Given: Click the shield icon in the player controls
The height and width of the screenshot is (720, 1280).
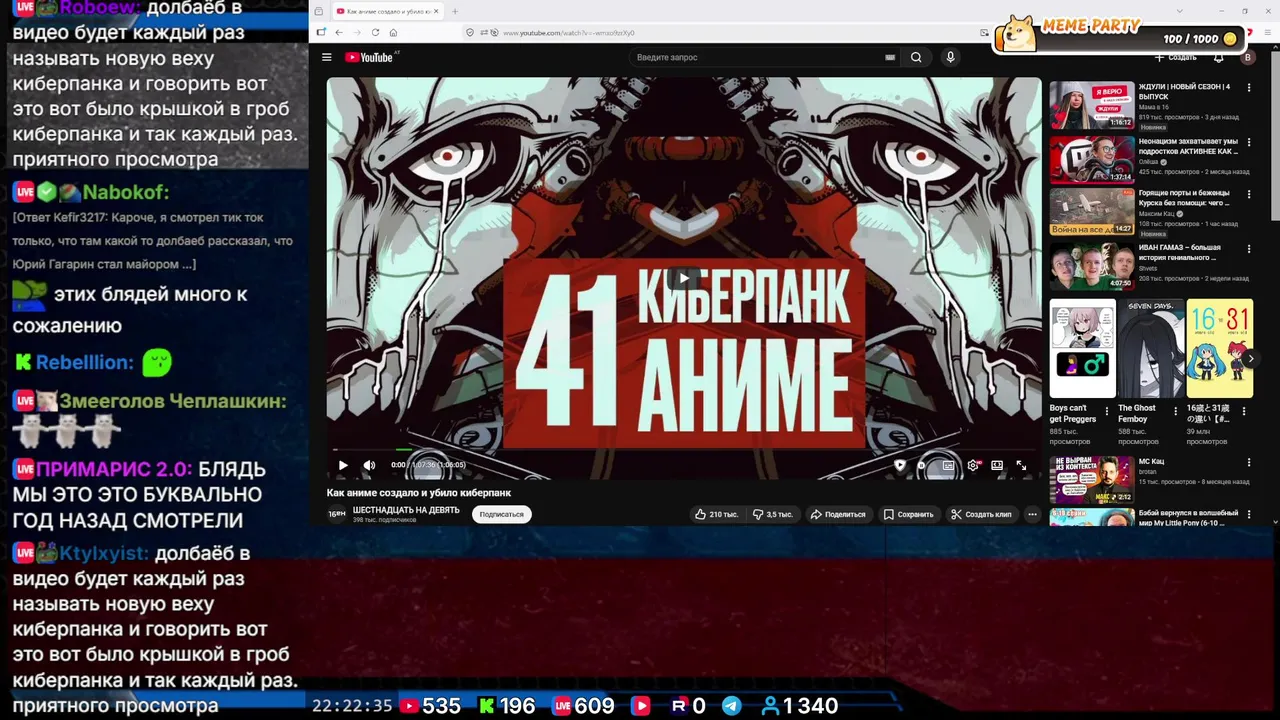Looking at the screenshot, I should (899, 465).
